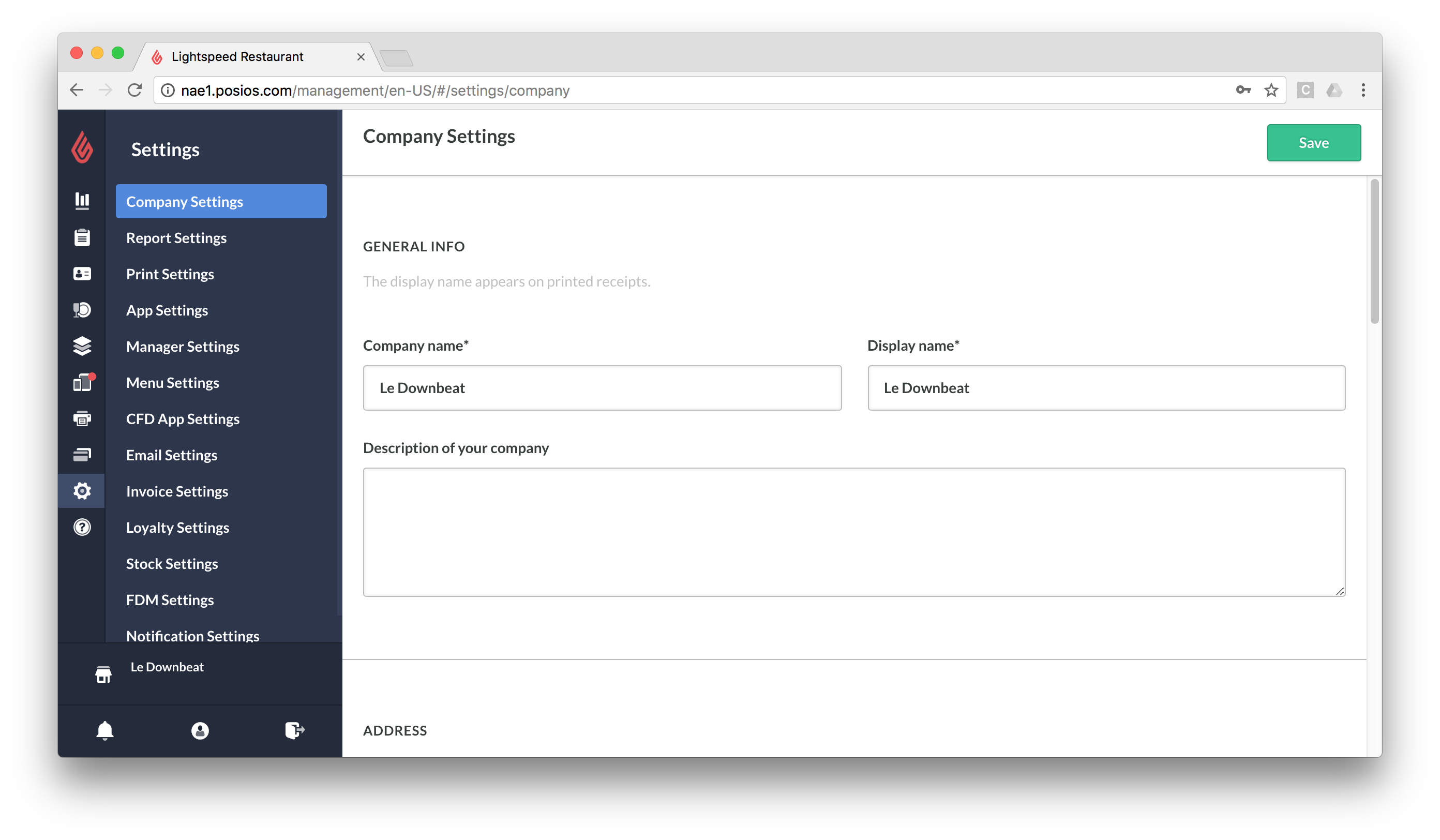Click the printer icon in sidebar
Screen dimensions: 1440x840
point(82,418)
